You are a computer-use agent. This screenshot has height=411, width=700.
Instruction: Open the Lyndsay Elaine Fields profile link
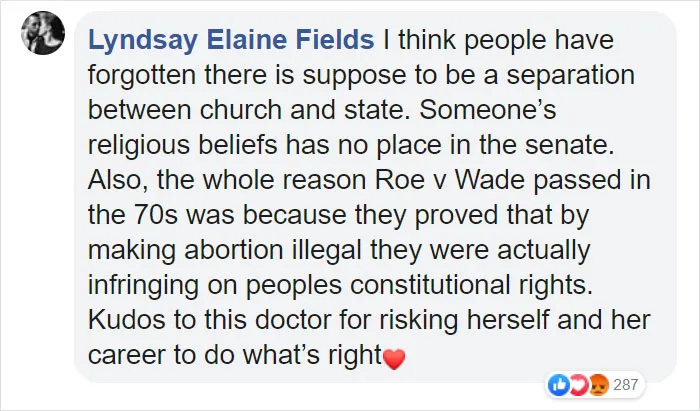pos(231,39)
